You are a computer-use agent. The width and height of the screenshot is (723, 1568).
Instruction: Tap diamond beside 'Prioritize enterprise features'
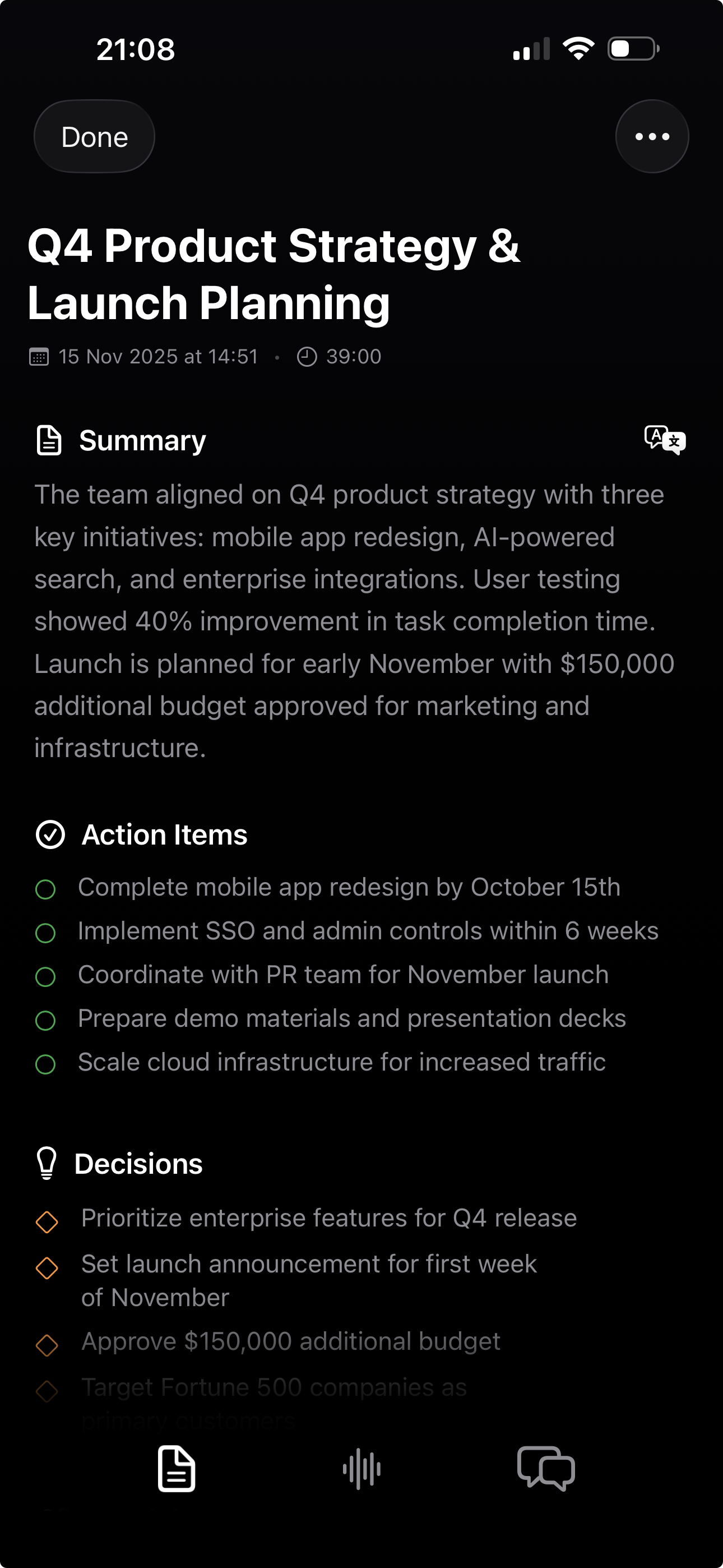coord(47,1221)
